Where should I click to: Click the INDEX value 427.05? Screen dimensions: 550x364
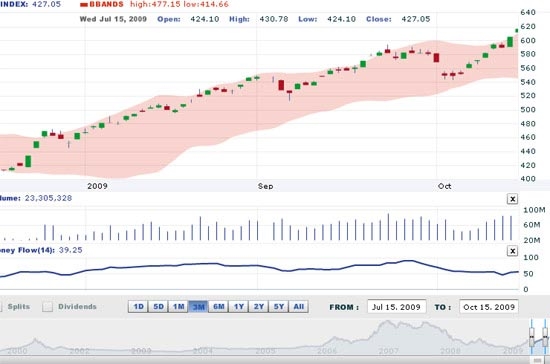coord(46,4)
